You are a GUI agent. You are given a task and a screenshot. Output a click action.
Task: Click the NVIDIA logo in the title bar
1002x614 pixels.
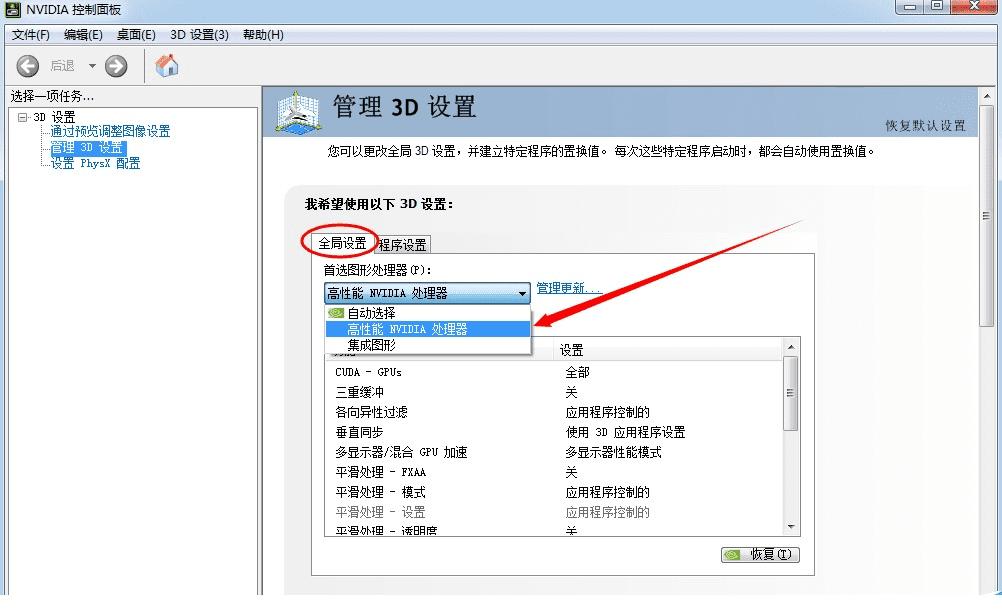[11, 9]
